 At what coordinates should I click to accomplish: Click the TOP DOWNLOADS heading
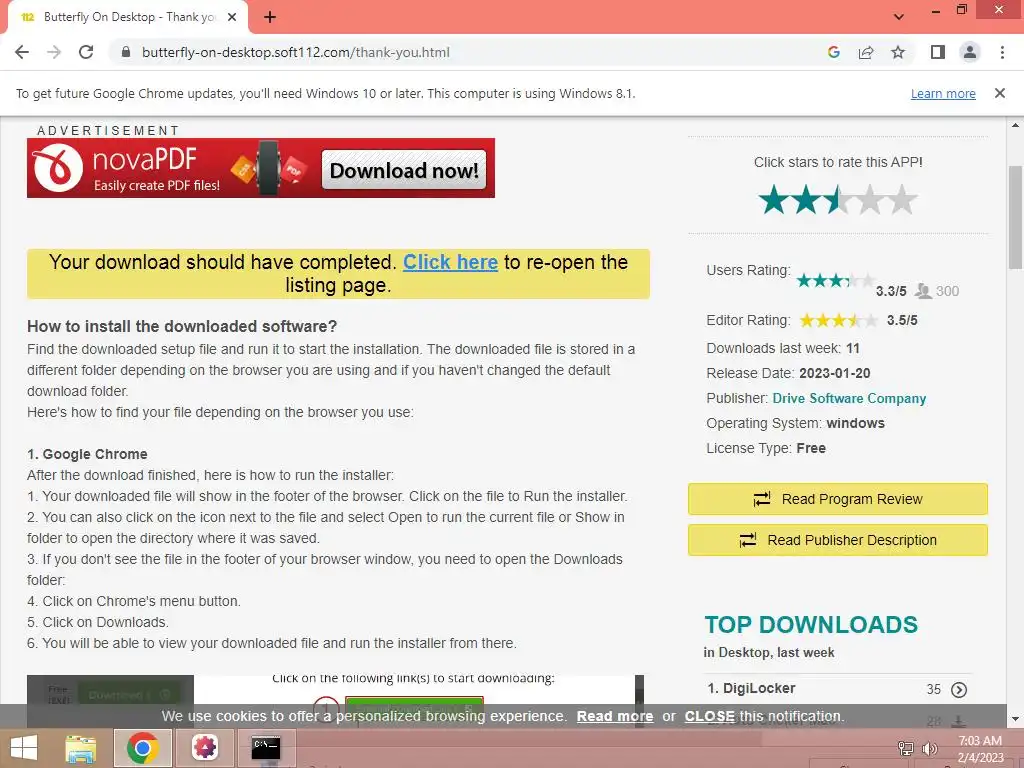click(811, 624)
